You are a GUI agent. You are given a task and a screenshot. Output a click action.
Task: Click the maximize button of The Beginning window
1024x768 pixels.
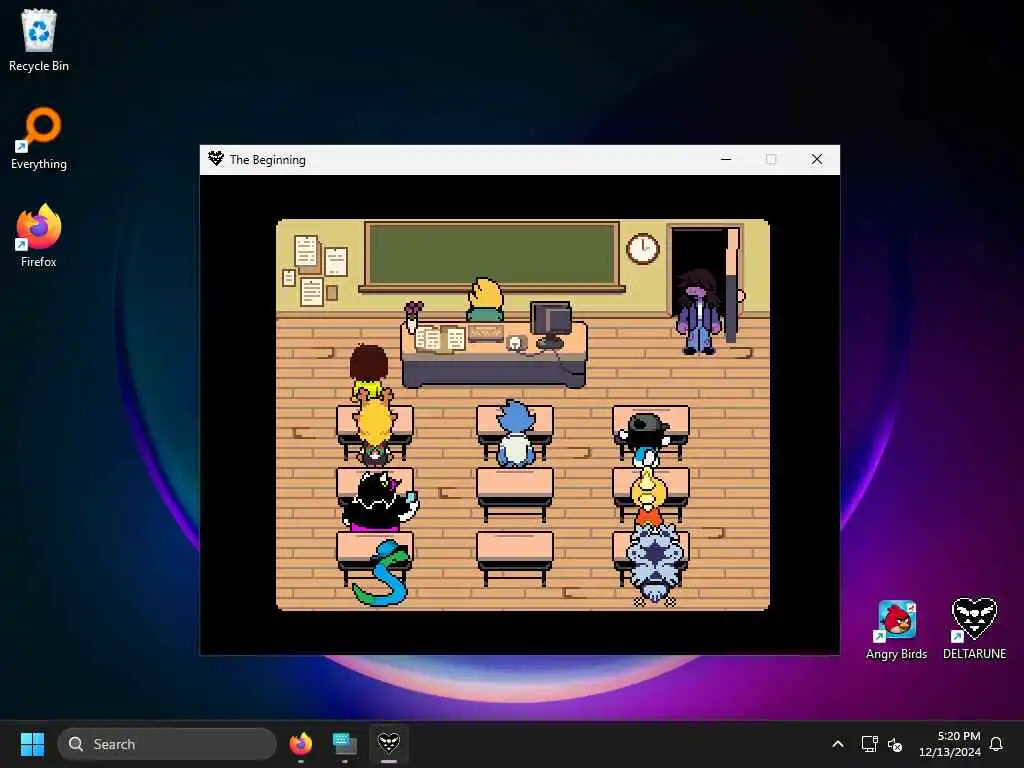click(771, 159)
